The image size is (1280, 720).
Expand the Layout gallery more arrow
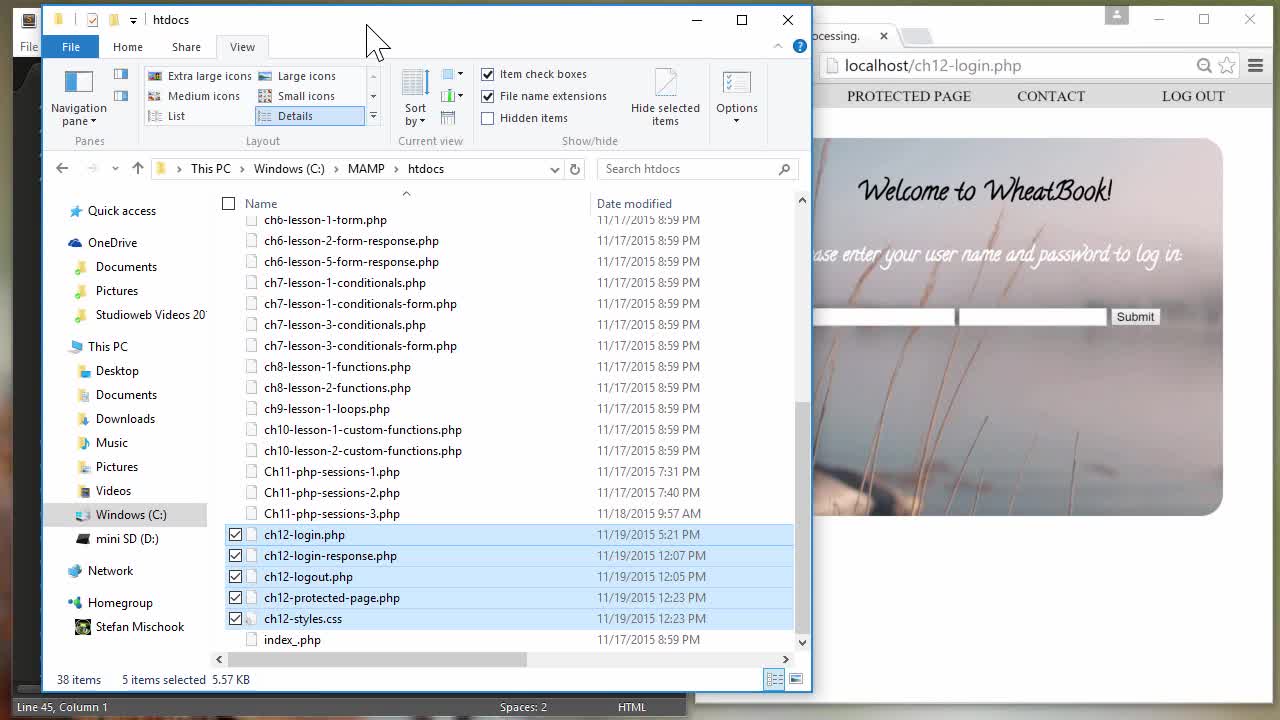373,116
